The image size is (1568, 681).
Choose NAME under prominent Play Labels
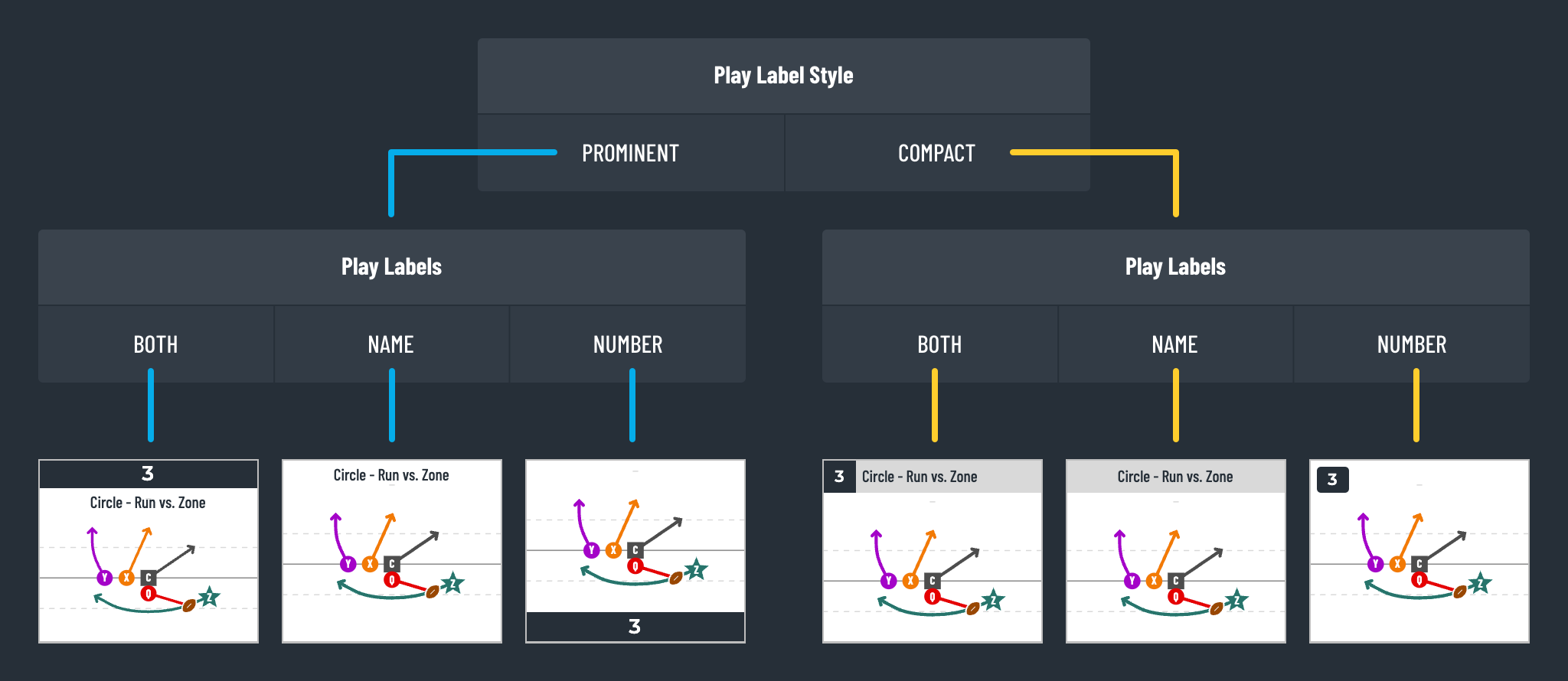pyautogui.click(x=391, y=344)
